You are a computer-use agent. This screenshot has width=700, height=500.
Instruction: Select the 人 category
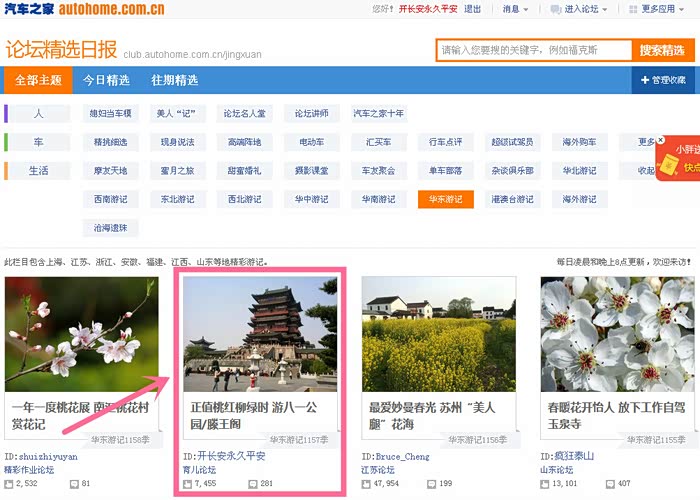(x=39, y=113)
